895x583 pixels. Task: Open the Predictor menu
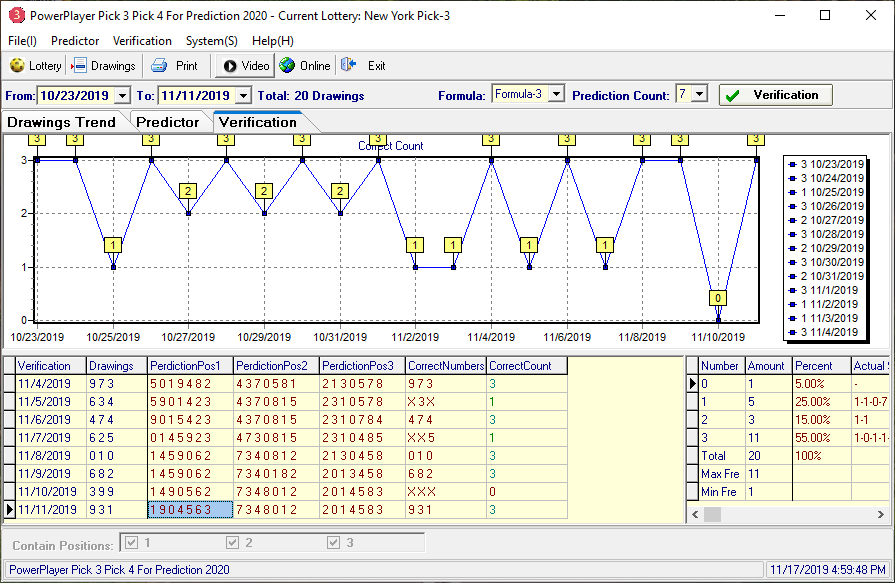[75, 41]
